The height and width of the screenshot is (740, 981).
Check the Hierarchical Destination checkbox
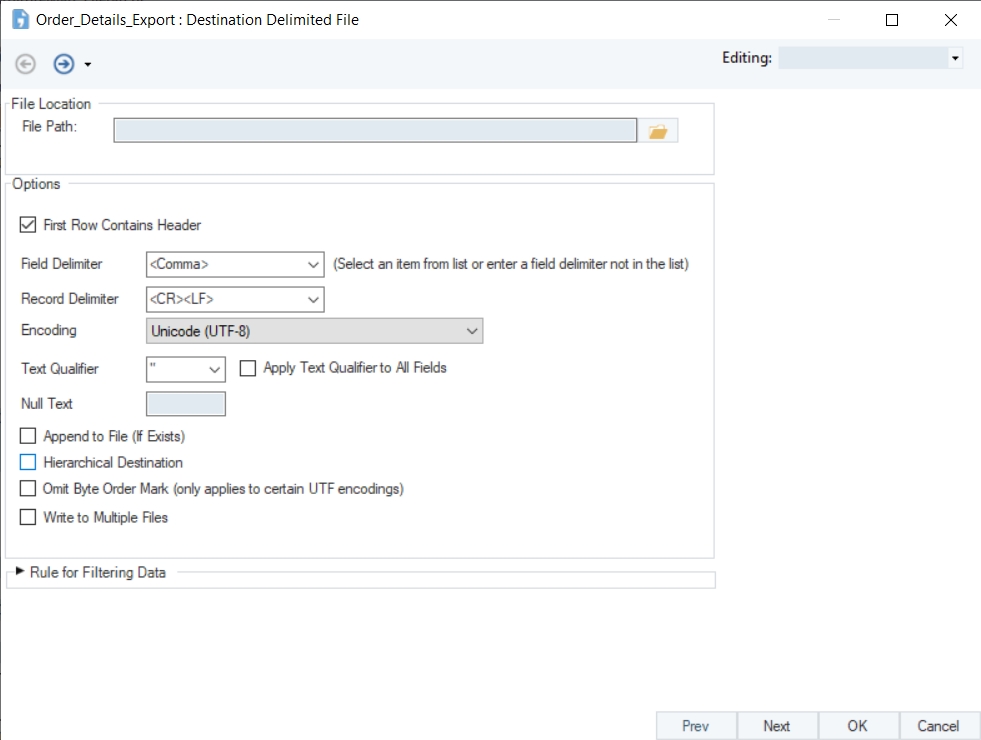click(28, 463)
